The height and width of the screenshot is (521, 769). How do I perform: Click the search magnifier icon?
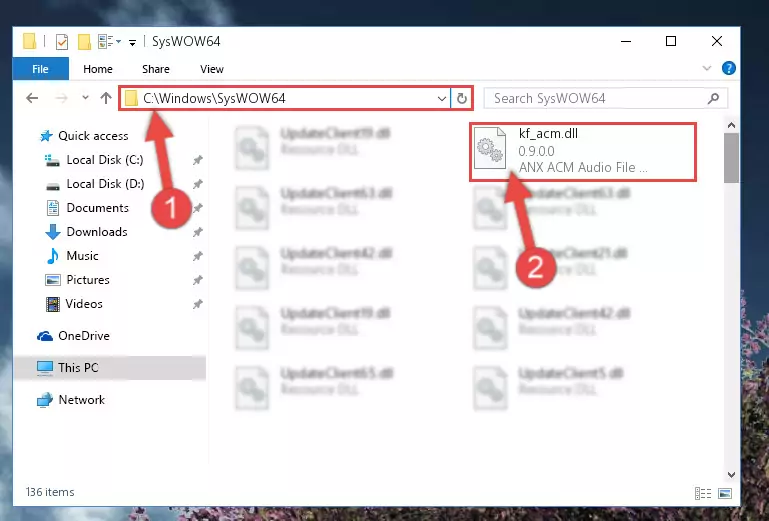click(714, 99)
